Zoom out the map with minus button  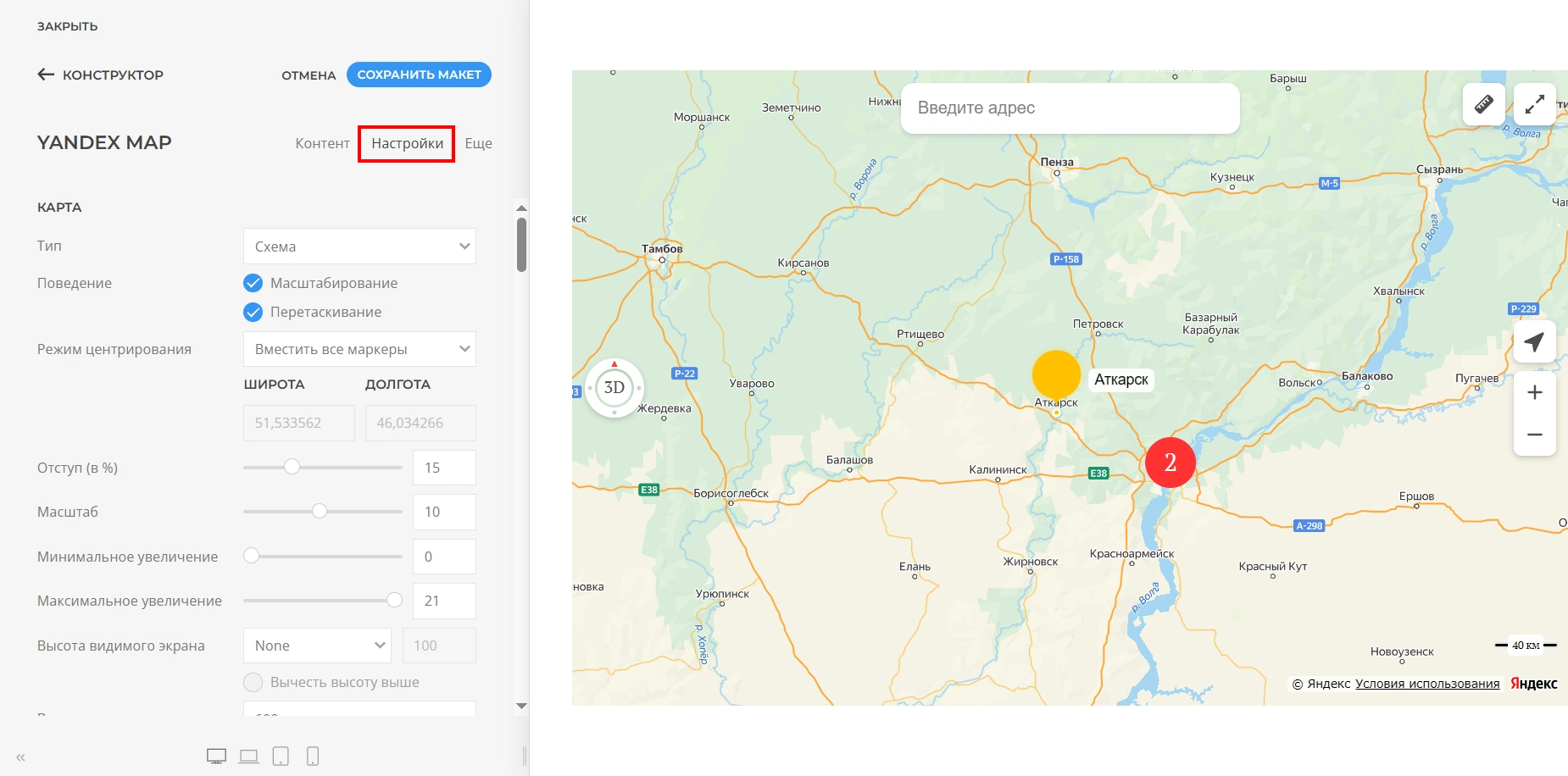1534,435
